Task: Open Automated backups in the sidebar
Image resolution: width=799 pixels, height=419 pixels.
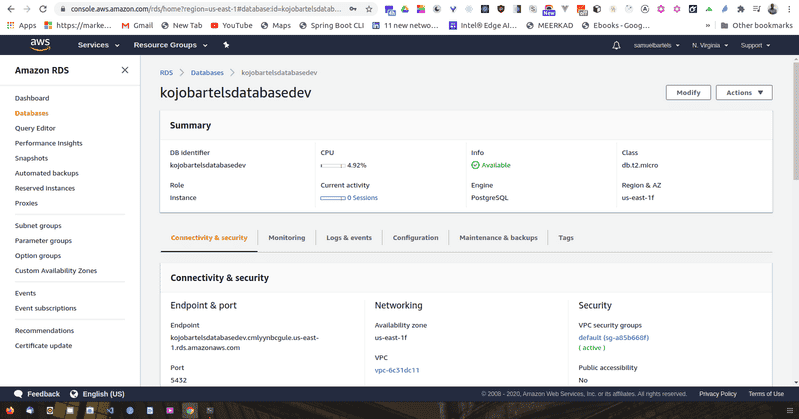Action: [x=46, y=173]
